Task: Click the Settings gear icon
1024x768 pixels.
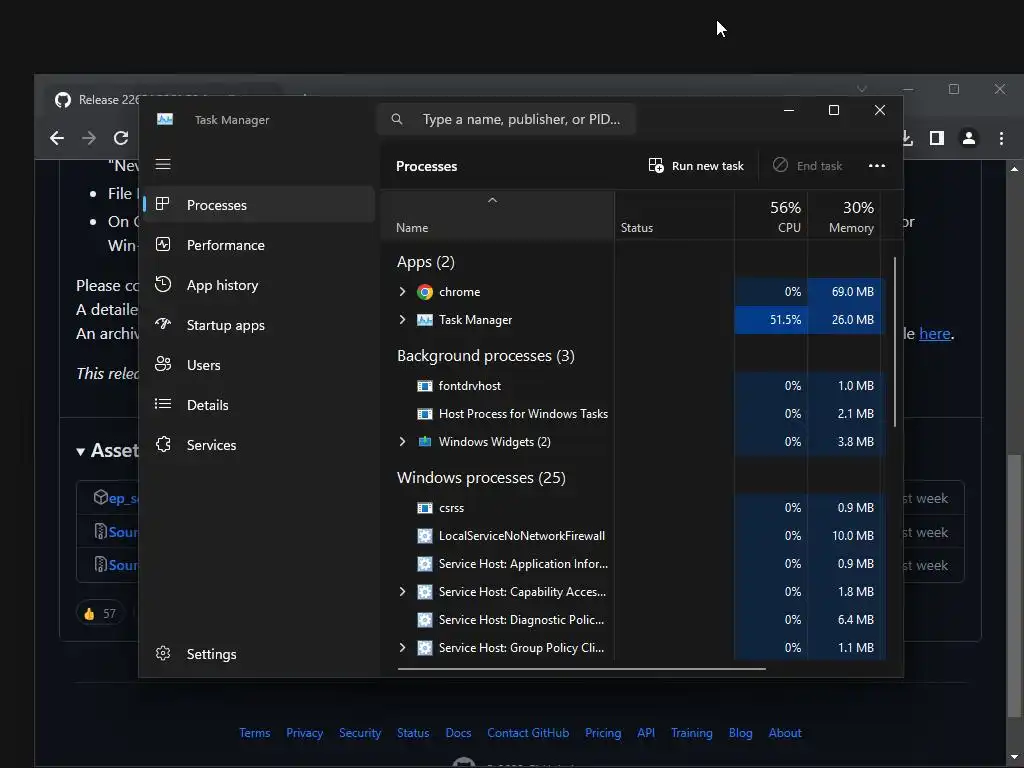Action: pyautogui.click(x=163, y=653)
